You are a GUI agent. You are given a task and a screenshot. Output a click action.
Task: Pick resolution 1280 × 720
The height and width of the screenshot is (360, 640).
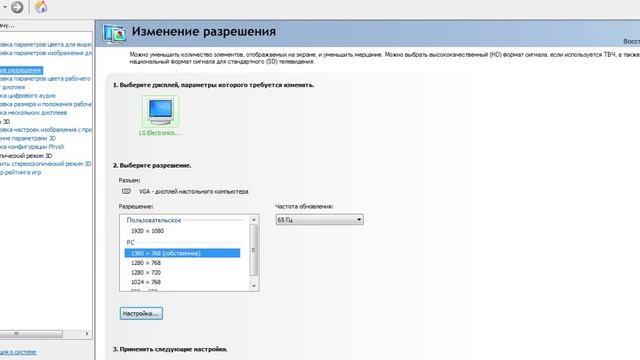pos(146,273)
